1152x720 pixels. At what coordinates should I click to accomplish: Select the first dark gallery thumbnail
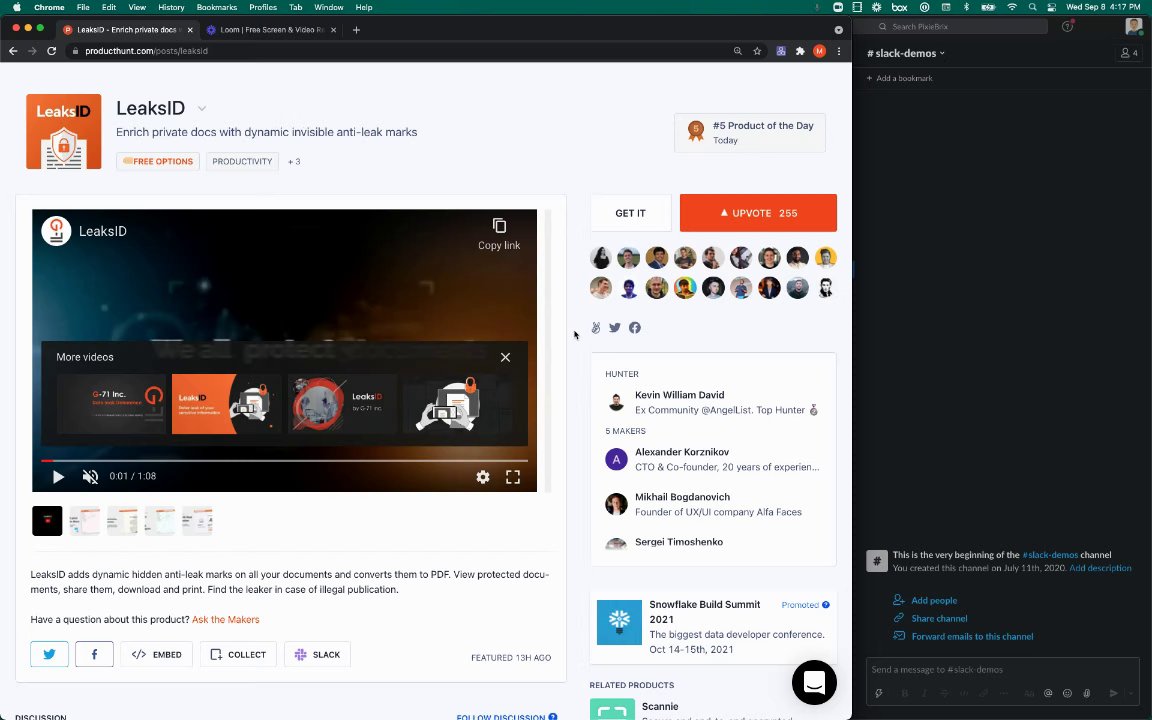47,521
